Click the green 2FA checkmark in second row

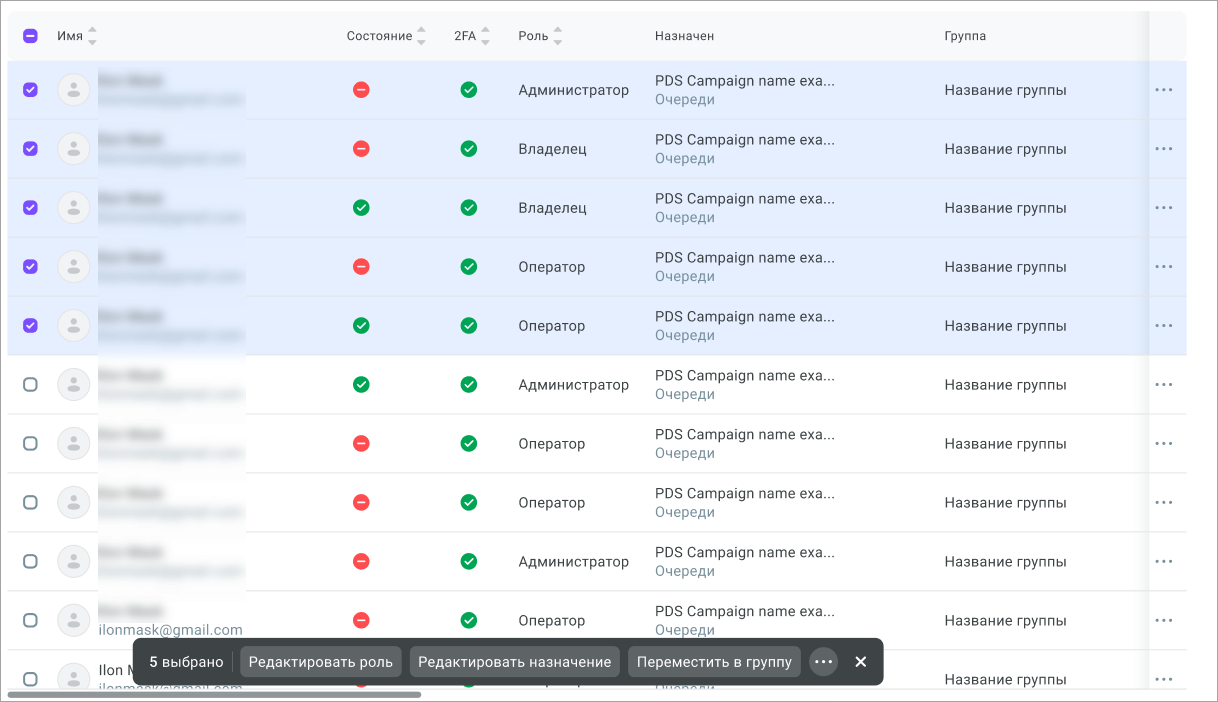coord(468,149)
